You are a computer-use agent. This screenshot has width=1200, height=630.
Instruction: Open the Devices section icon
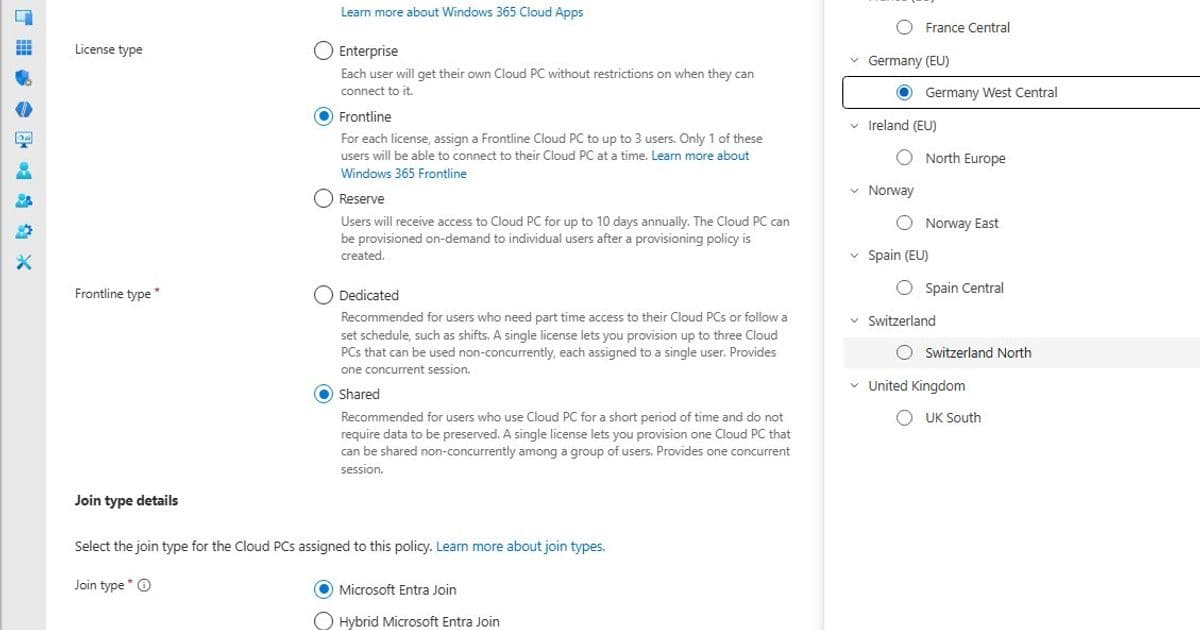(x=22, y=17)
